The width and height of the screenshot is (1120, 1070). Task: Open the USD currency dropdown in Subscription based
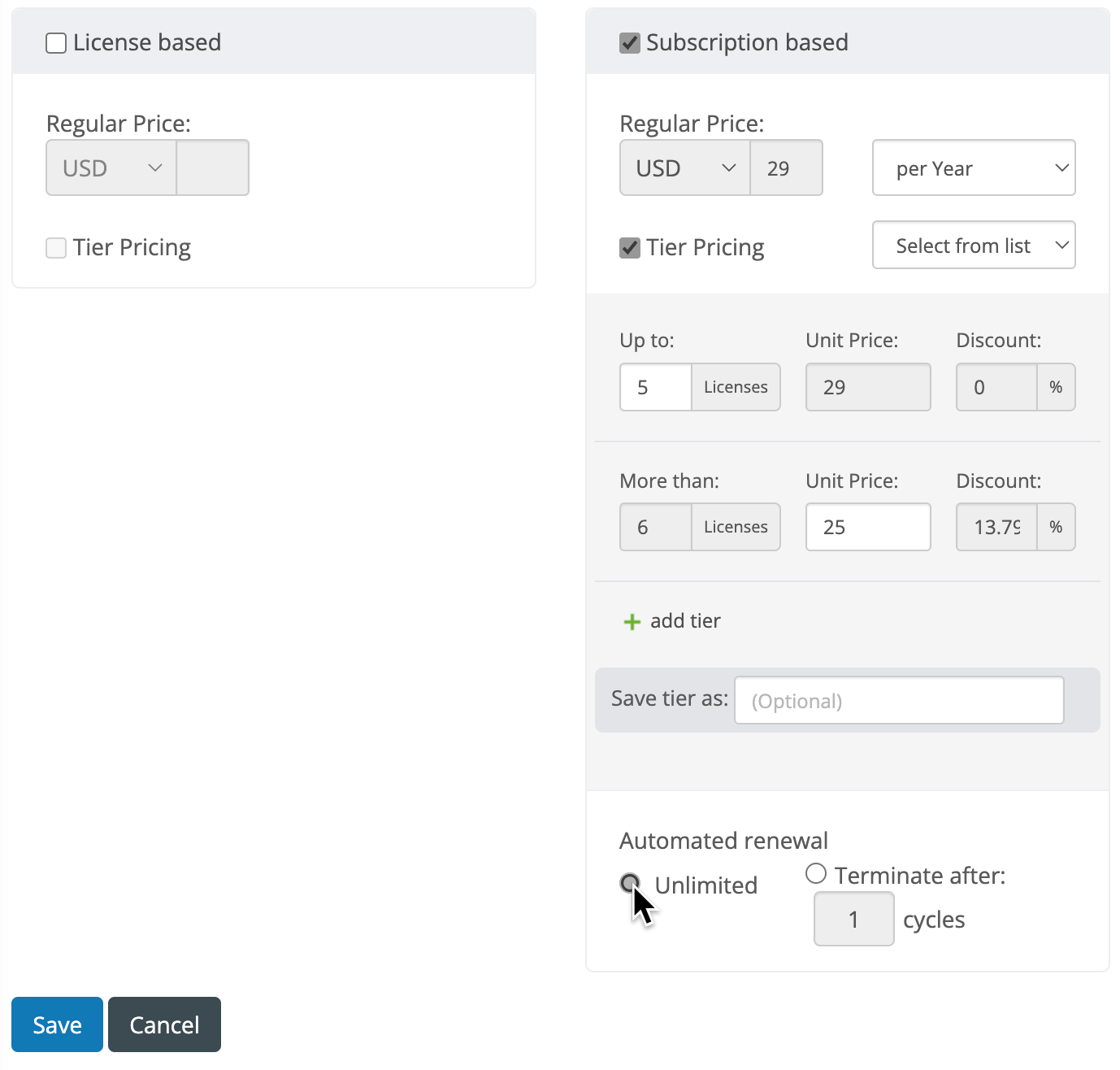click(x=685, y=168)
